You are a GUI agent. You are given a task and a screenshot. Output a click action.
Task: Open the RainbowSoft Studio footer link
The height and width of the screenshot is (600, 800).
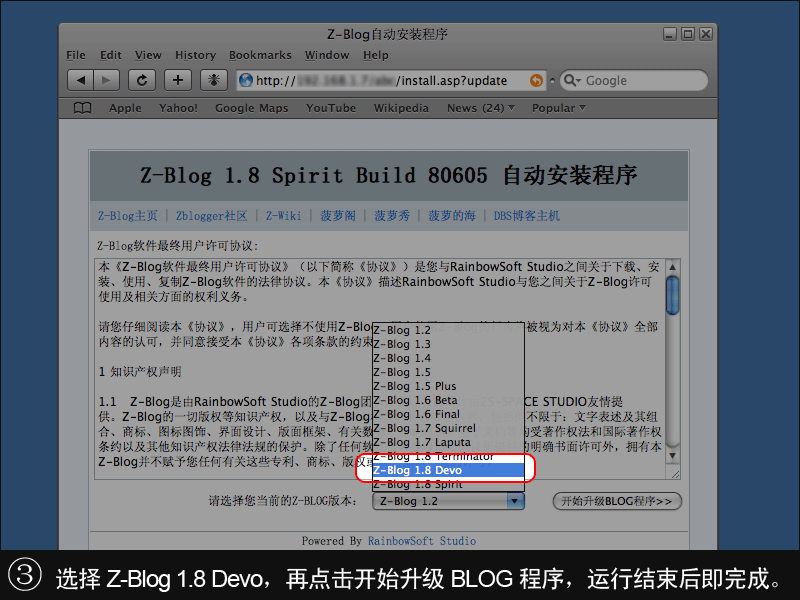click(422, 541)
